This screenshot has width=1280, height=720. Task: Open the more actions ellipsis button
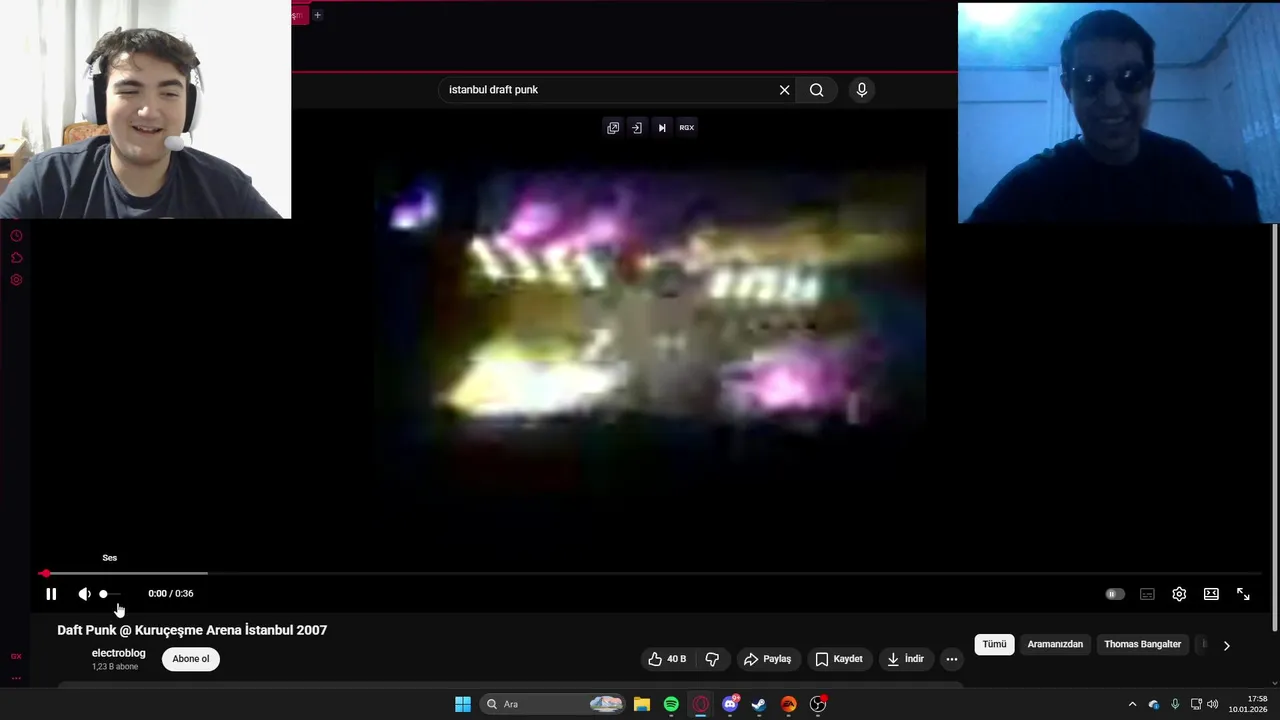(952, 659)
